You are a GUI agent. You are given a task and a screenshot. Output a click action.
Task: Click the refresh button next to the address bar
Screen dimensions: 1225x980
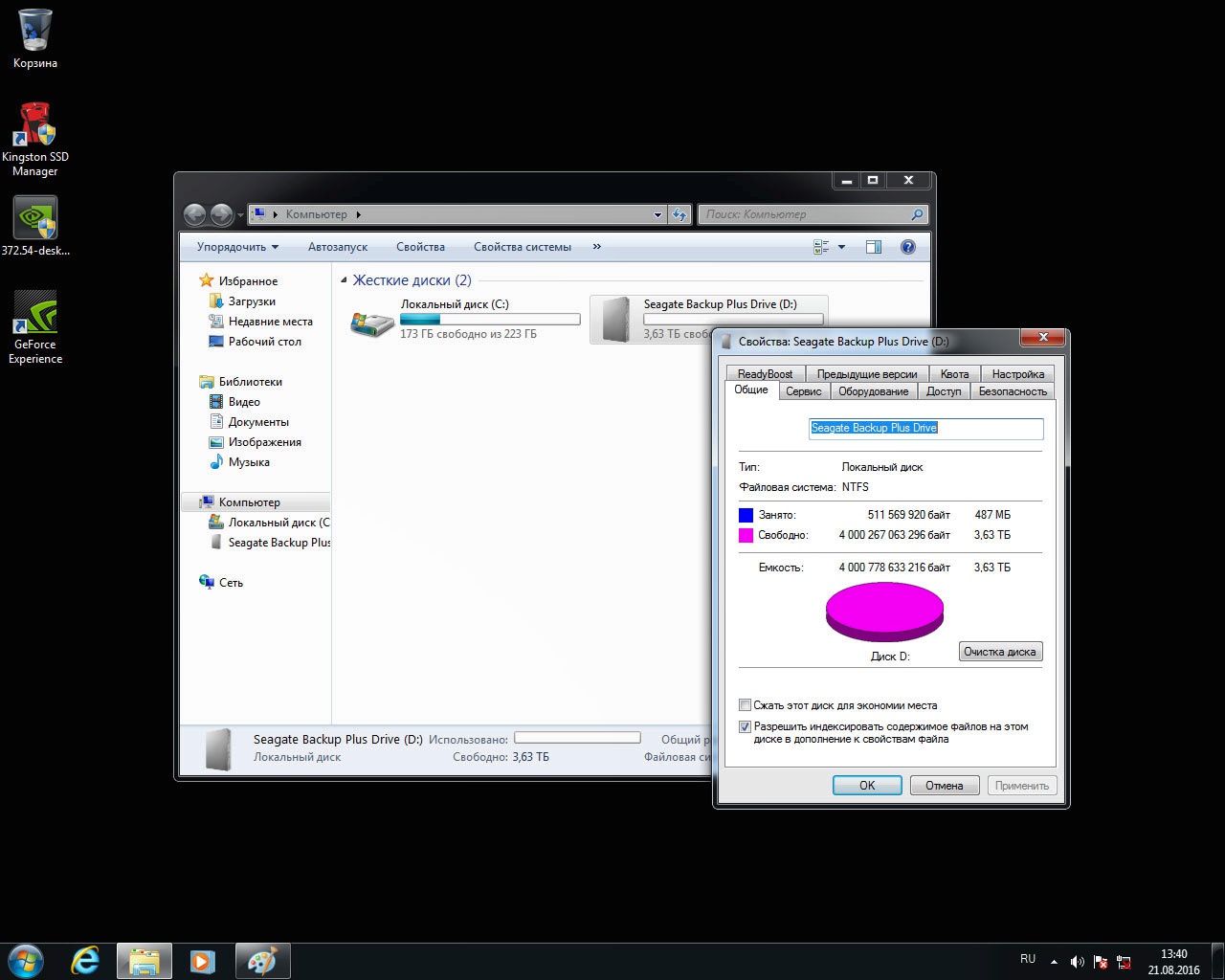679,214
